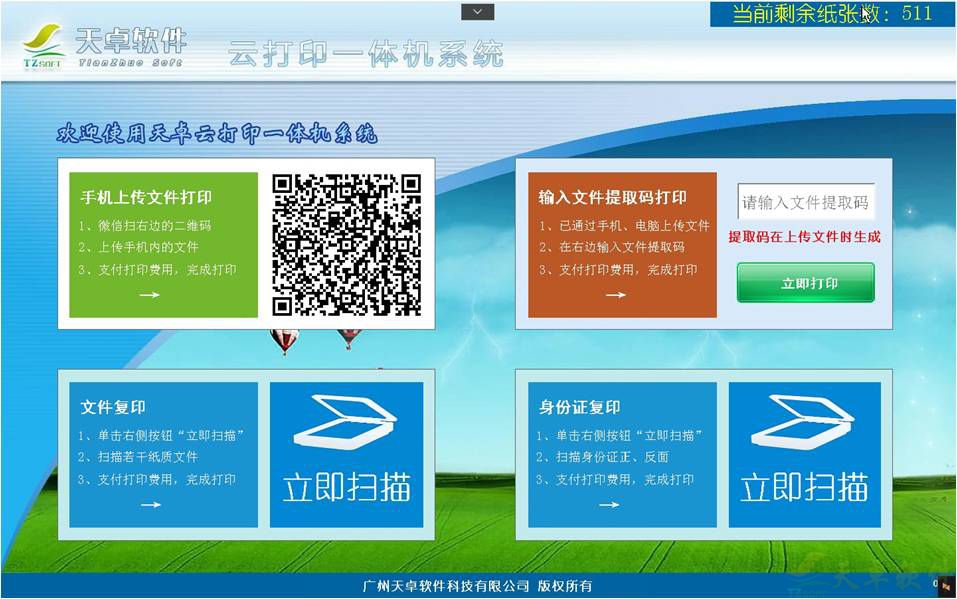This screenshot has height=599, width=957.
Task: Click the 广州天卓软件科技有限公司 copyright footer
Action: pos(478,588)
